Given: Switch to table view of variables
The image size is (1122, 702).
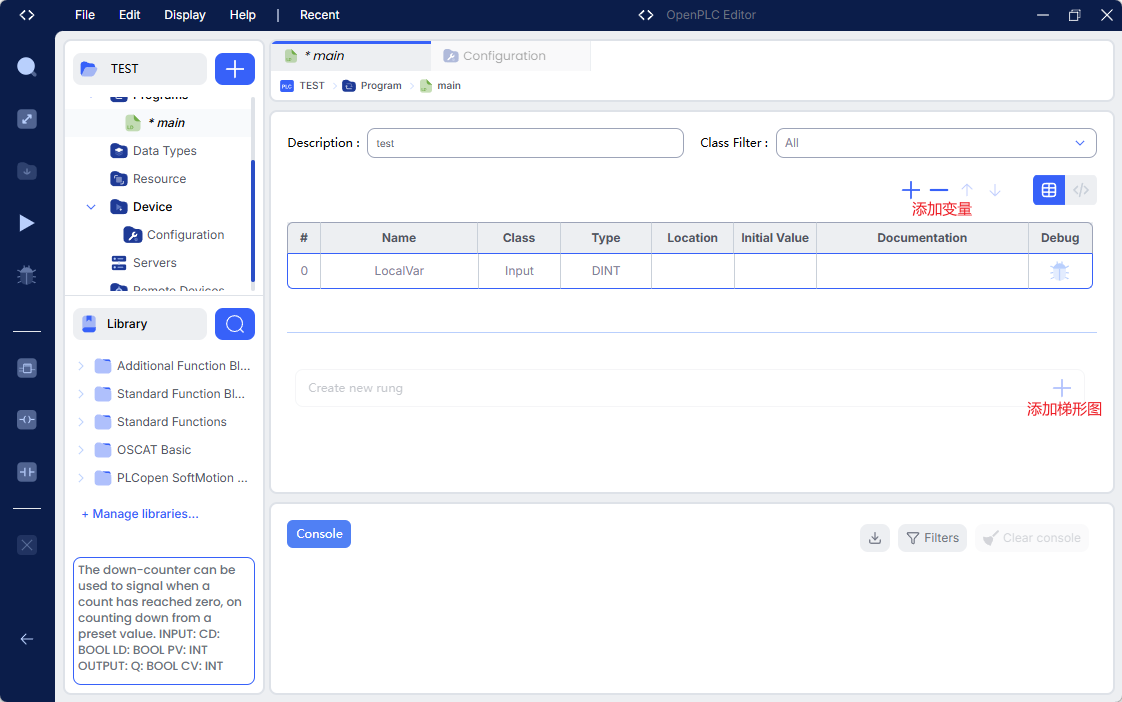Looking at the screenshot, I should (x=1049, y=190).
